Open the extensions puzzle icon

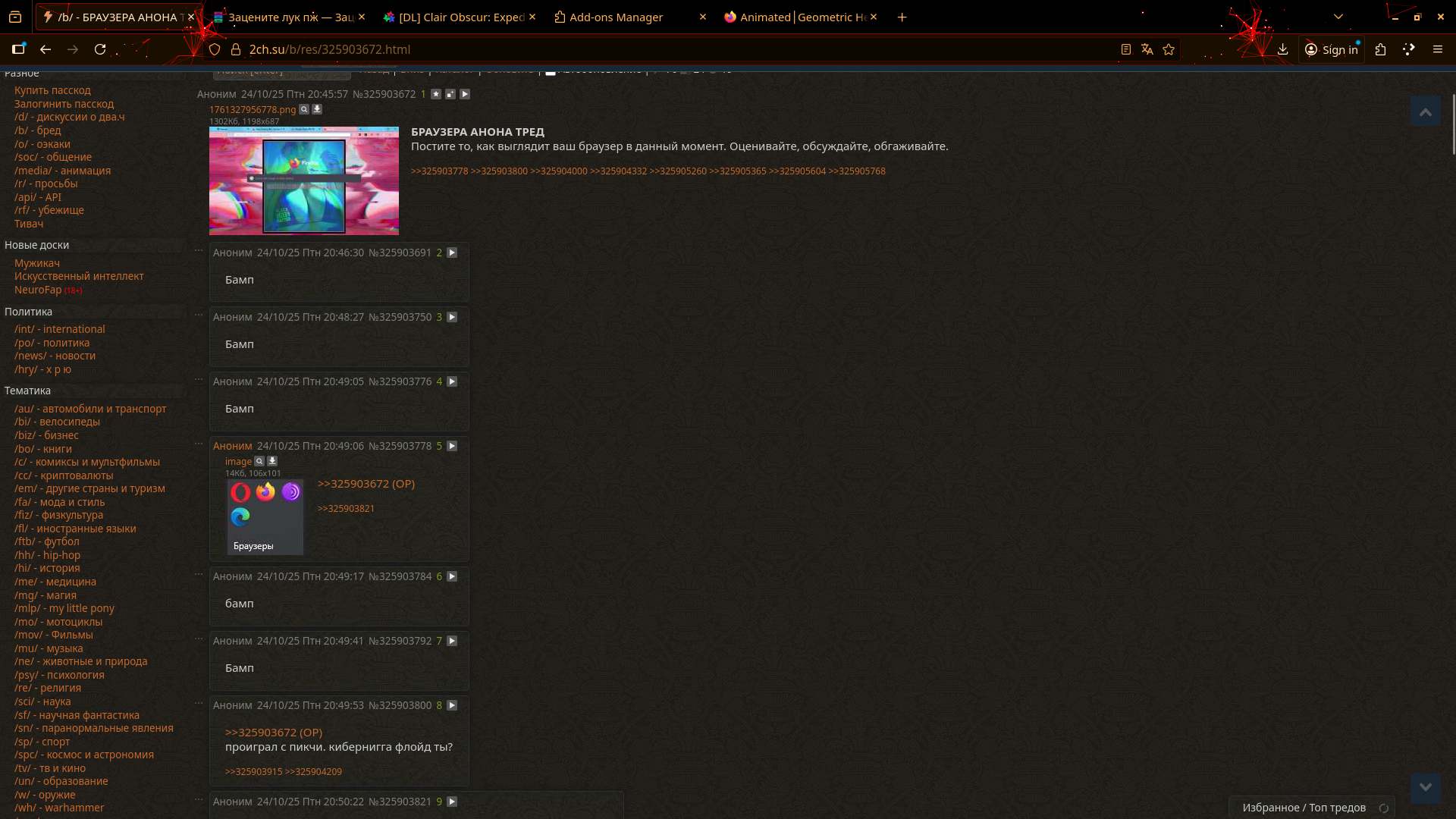1380,49
